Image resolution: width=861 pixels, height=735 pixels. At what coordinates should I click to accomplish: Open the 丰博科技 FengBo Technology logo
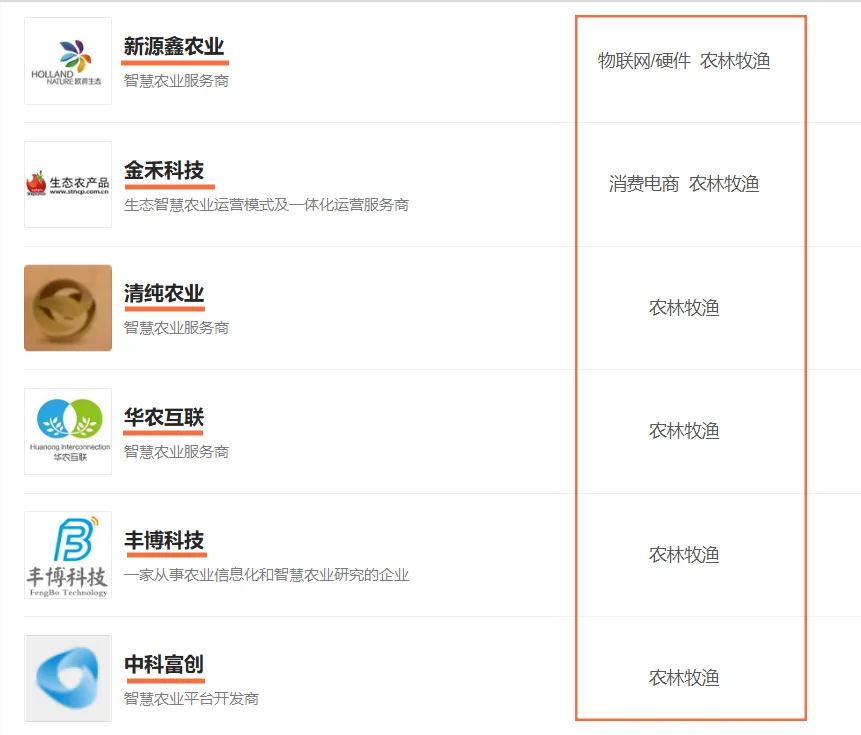click(68, 555)
